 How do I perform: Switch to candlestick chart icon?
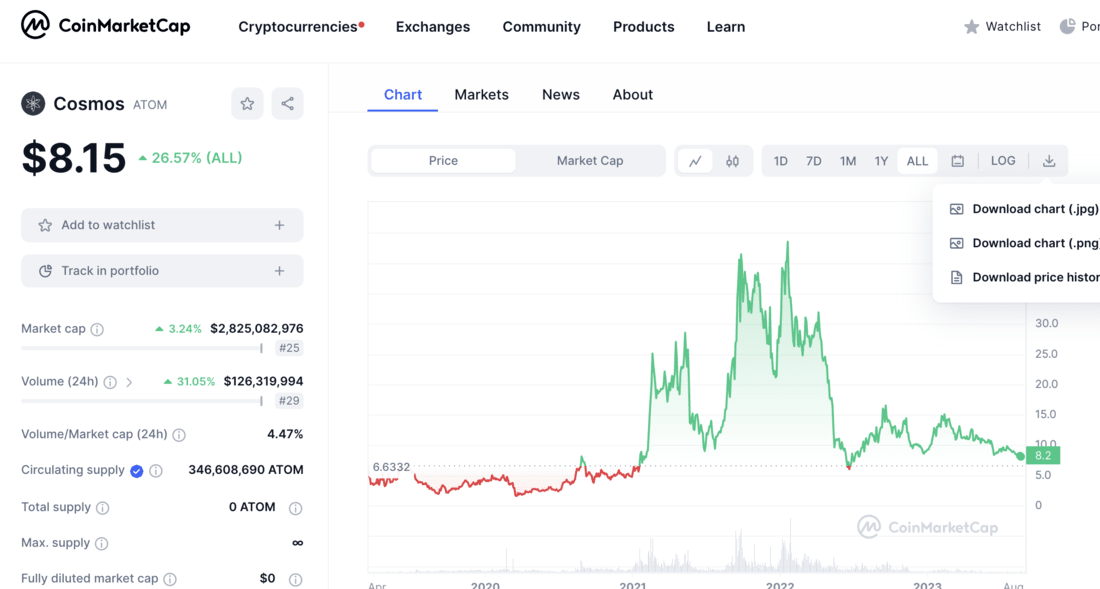click(x=732, y=161)
